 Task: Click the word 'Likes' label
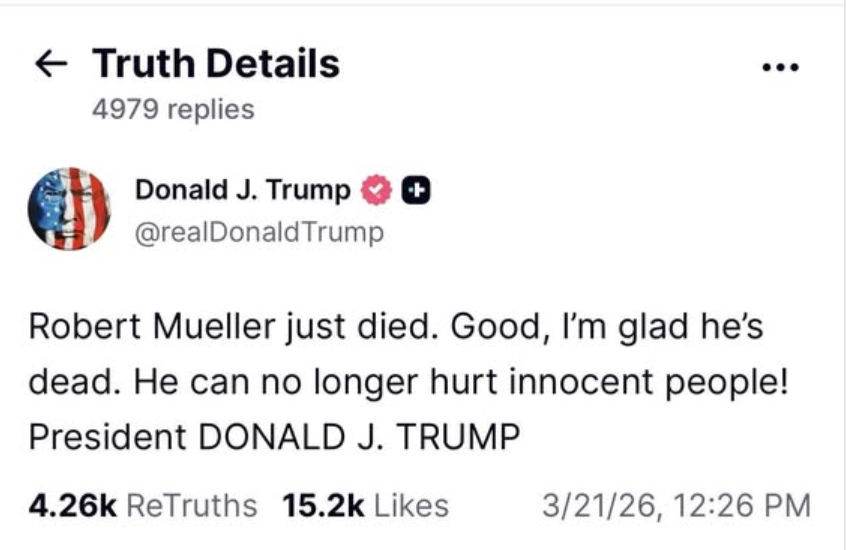click(x=411, y=505)
